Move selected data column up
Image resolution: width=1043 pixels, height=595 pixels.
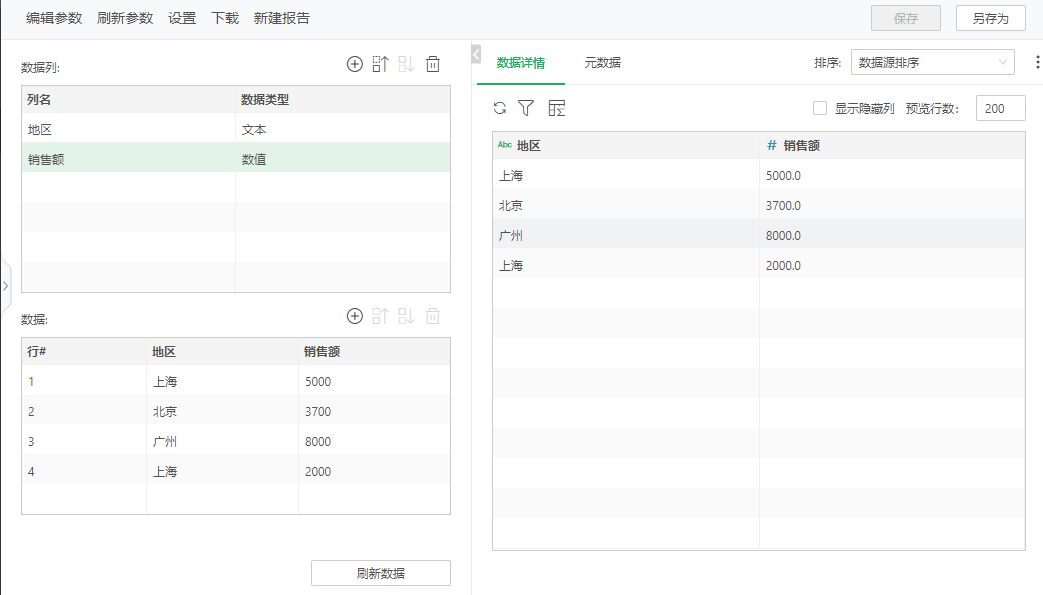pos(380,64)
